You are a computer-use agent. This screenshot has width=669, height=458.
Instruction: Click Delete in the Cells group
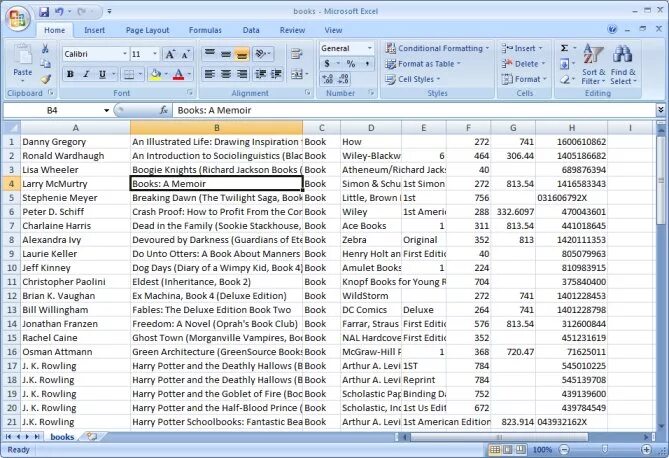point(524,64)
